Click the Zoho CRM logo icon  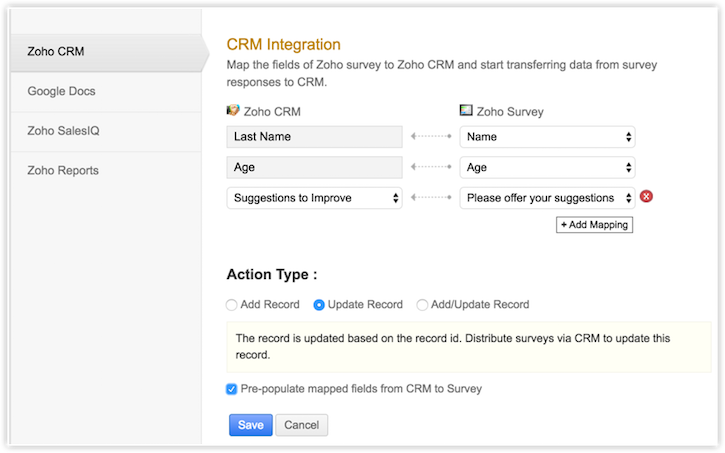click(x=233, y=111)
